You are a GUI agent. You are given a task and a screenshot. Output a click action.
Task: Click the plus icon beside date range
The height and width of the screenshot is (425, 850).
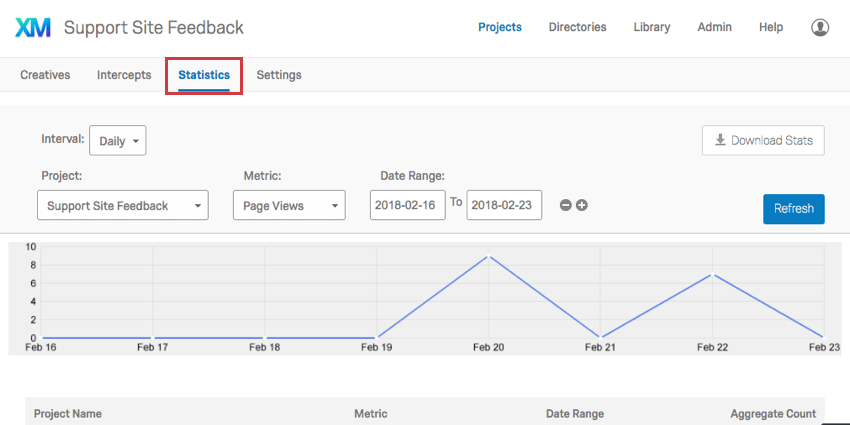coord(582,206)
